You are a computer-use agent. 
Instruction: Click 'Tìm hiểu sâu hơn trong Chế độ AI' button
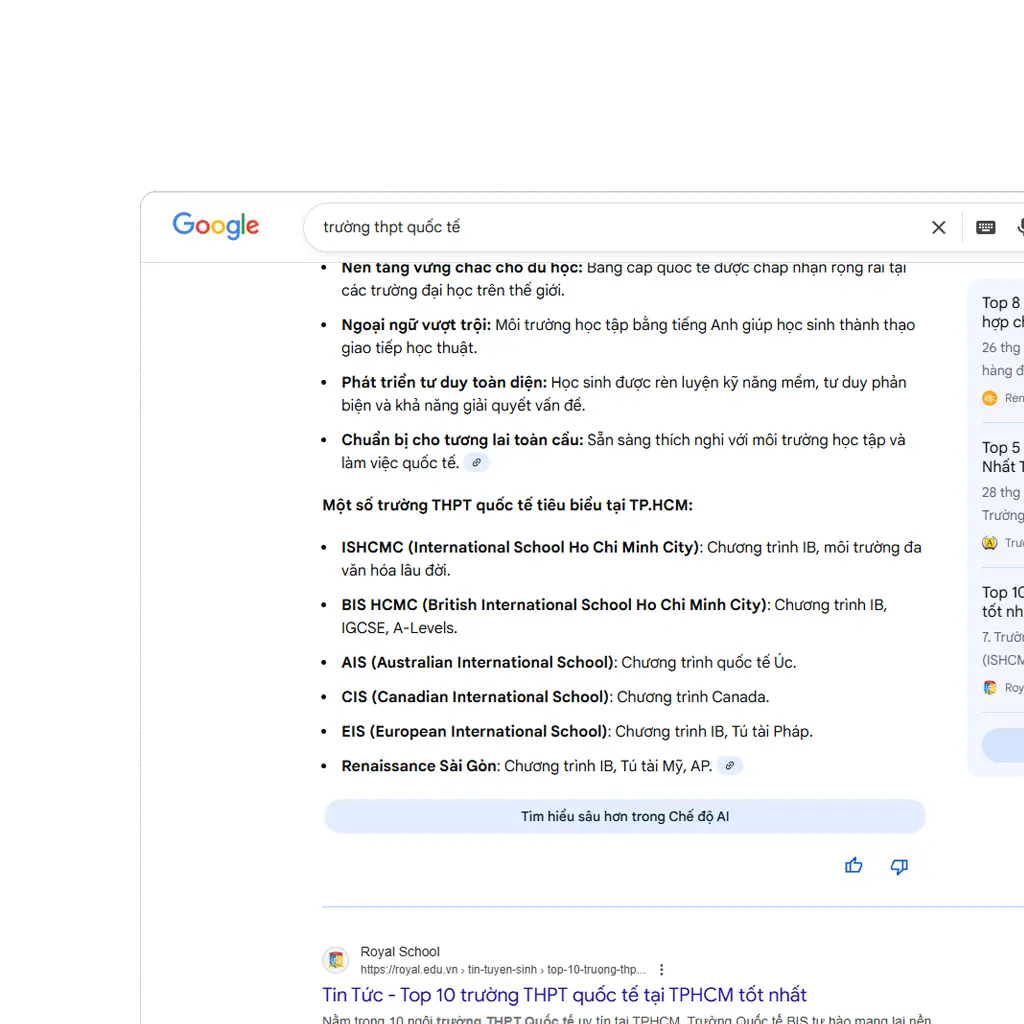click(624, 817)
